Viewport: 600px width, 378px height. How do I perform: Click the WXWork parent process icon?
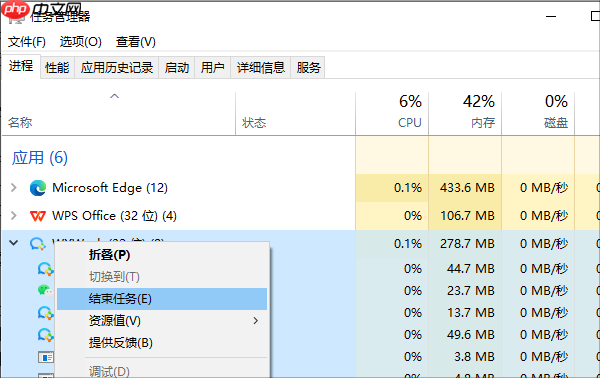pyautogui.click(x=38, y=244)
